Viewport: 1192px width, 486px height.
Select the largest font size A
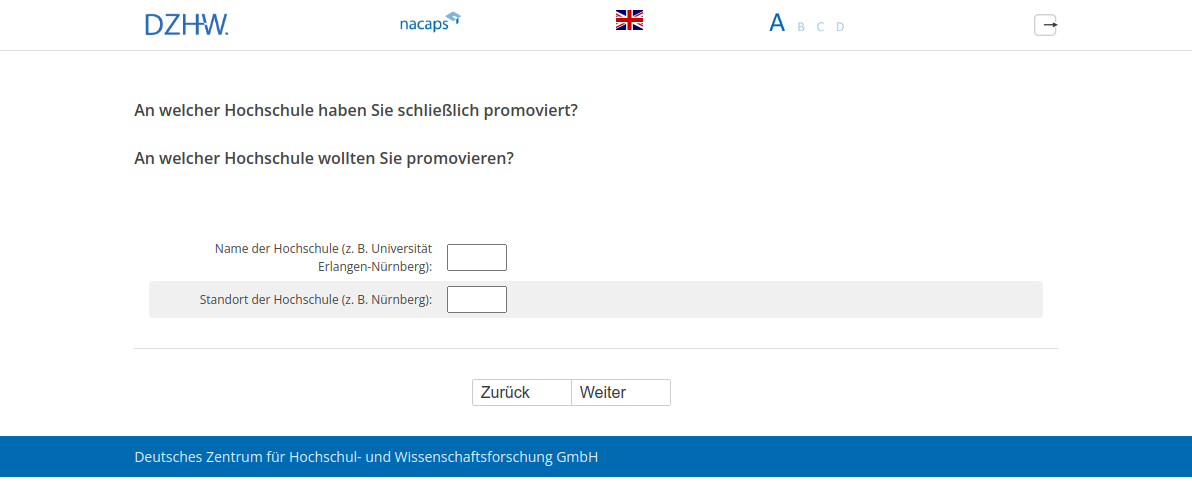tap(777, 24)
